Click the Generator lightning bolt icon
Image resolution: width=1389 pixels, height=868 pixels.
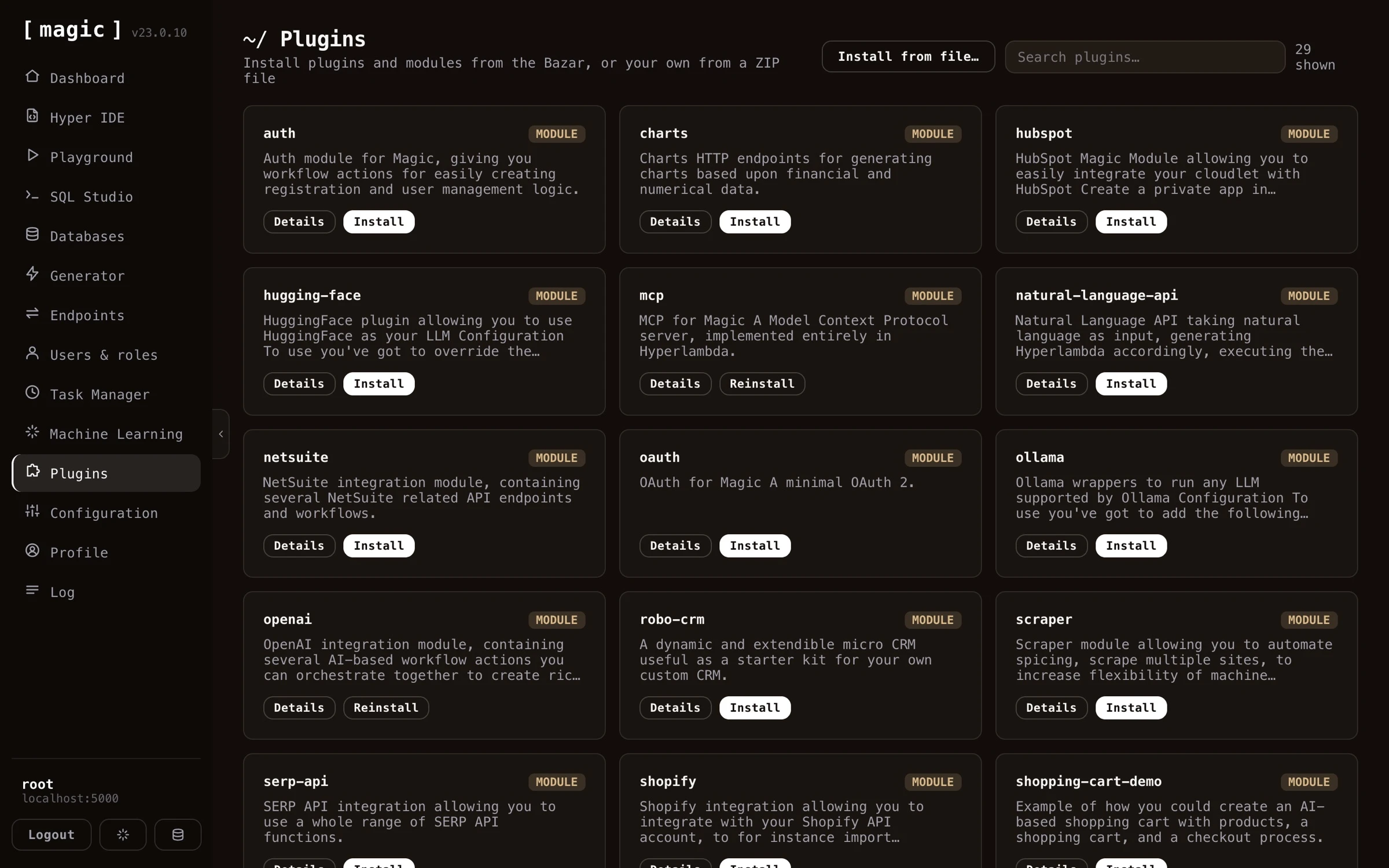(32, 274)
